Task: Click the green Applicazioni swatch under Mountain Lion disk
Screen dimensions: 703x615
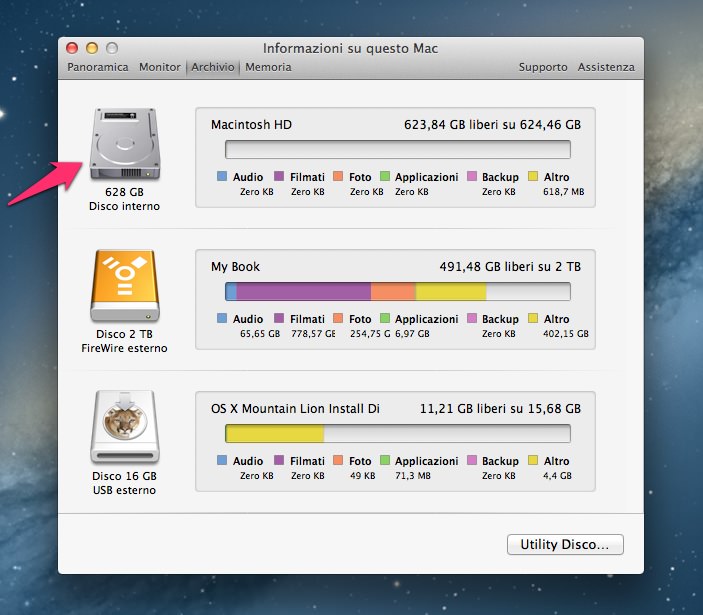Action: (385, 460)
